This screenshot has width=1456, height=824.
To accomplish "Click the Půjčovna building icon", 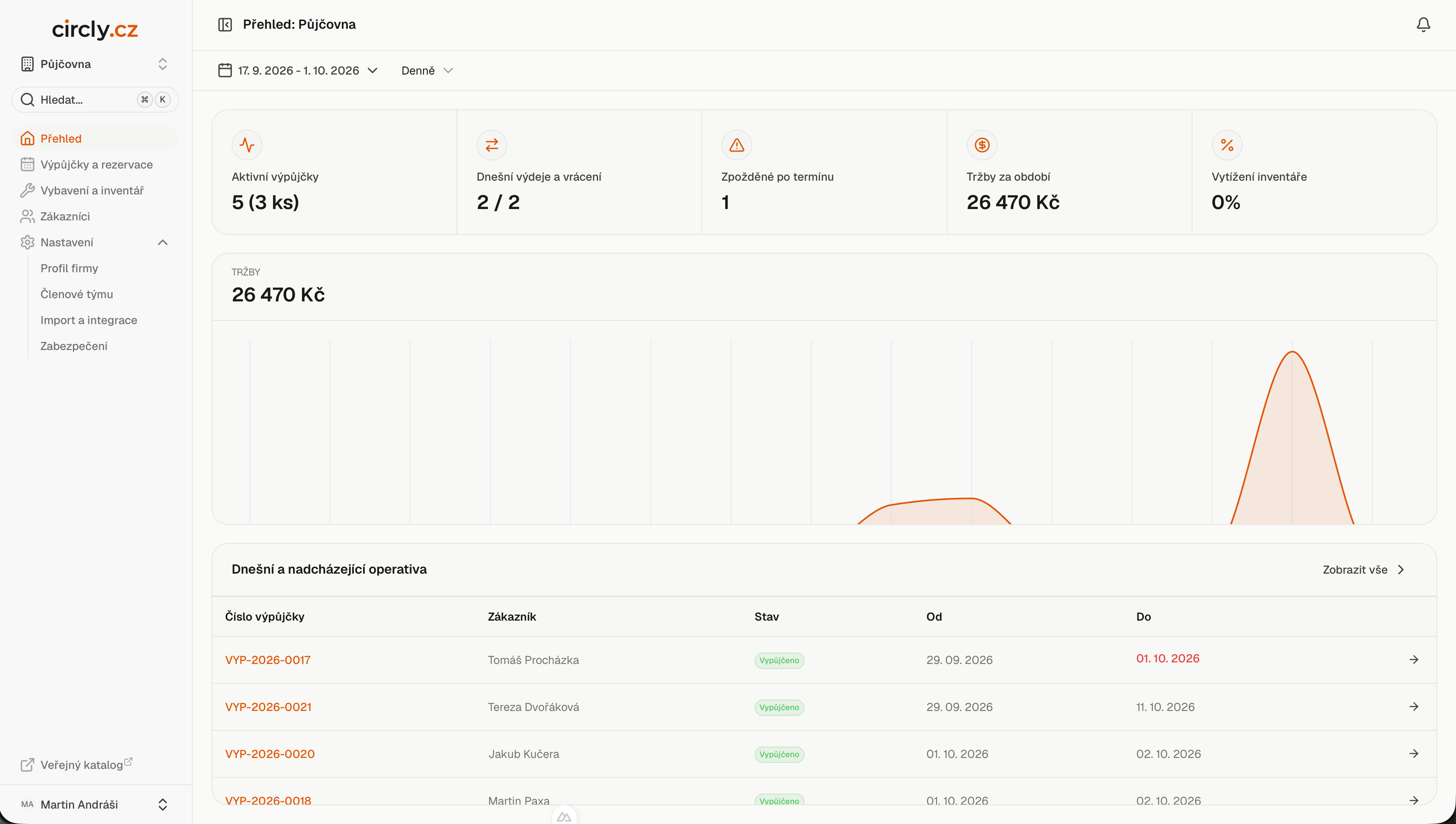I will (x=27, y=64).
